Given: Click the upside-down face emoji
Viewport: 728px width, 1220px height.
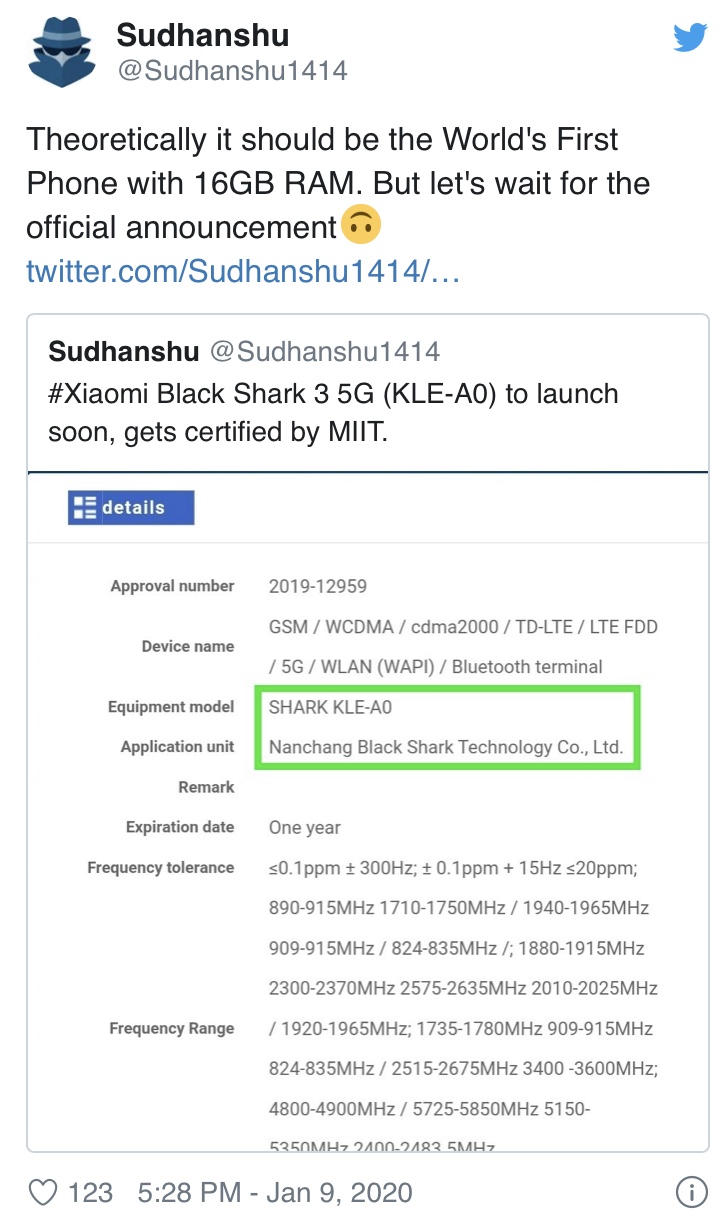Looking at the screenshot, I should point(360,226).
